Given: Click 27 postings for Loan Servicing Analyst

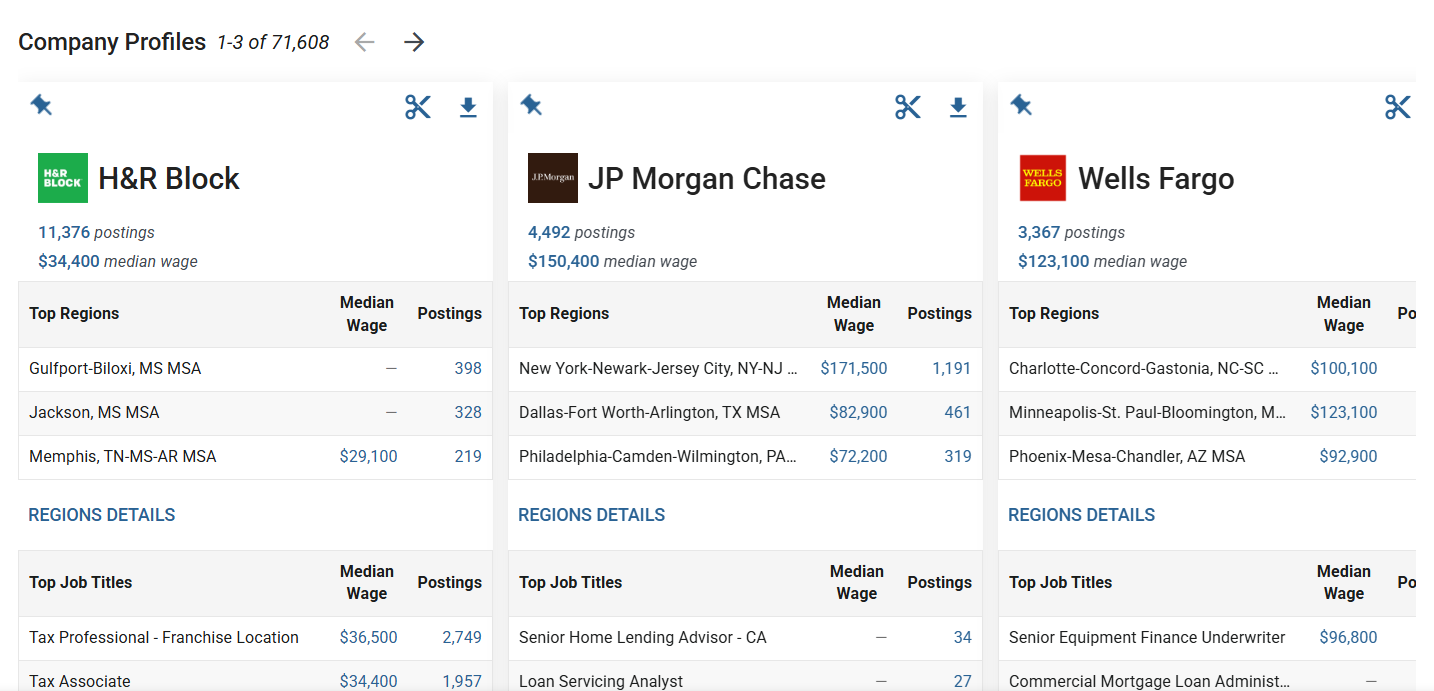Looking at the screenshot, I should point(963,682).
